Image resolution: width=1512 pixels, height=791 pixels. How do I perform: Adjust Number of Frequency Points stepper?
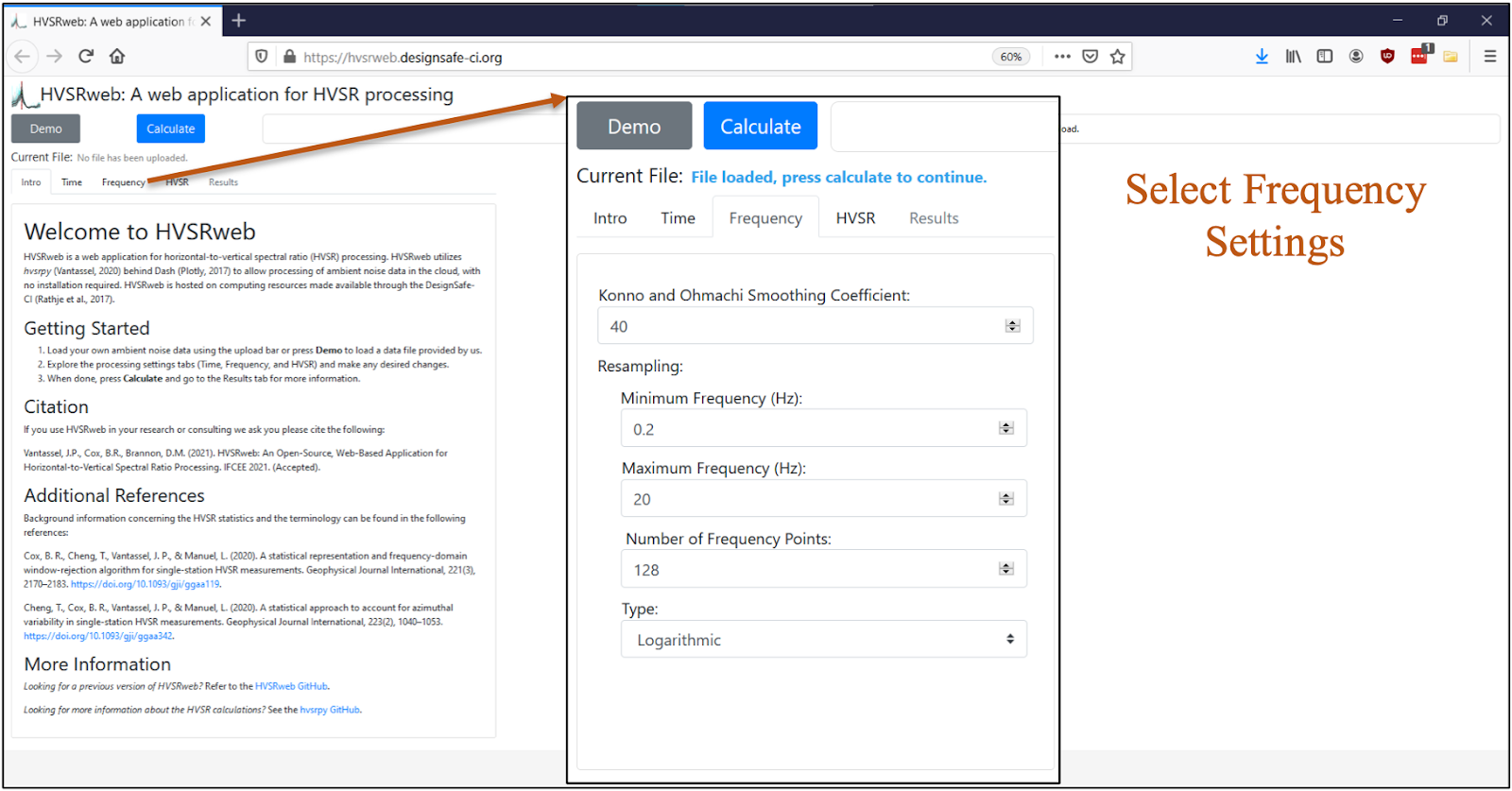coord(1006,569)
